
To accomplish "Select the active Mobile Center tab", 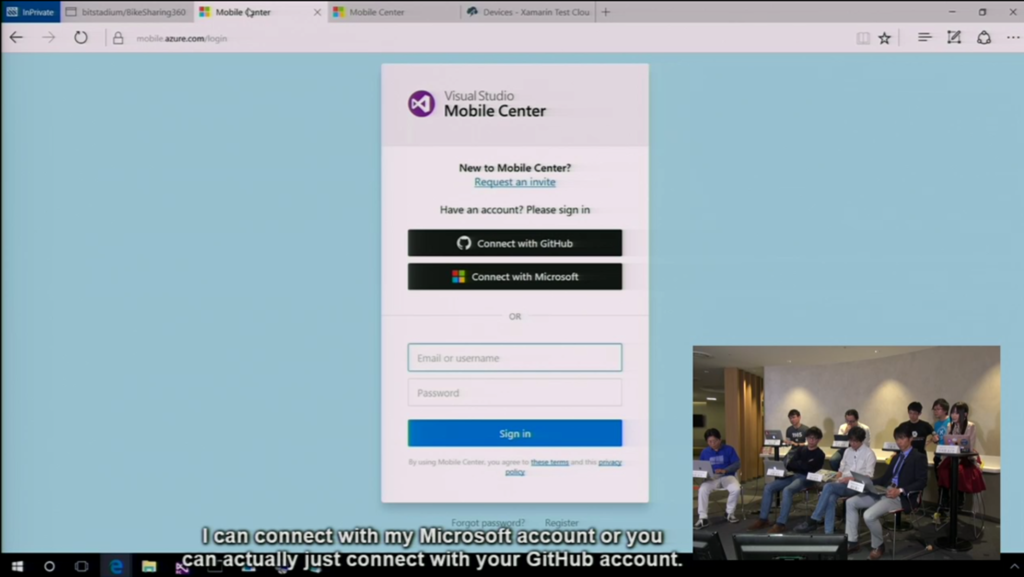I will 261,12.
